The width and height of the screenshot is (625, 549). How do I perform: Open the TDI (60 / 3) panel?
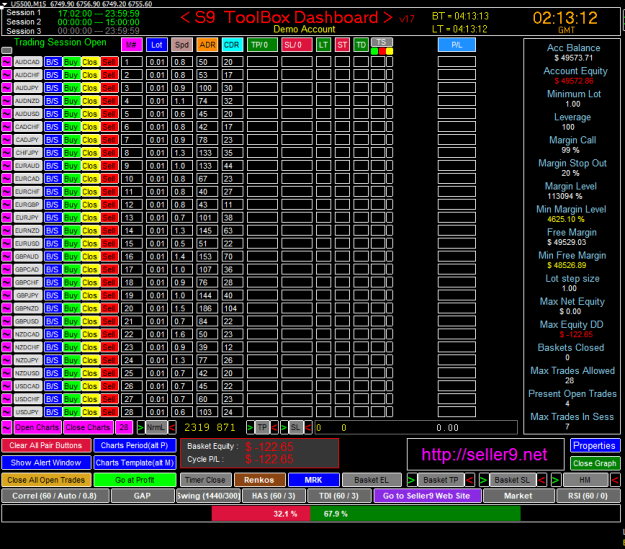[x=339, y=496]
